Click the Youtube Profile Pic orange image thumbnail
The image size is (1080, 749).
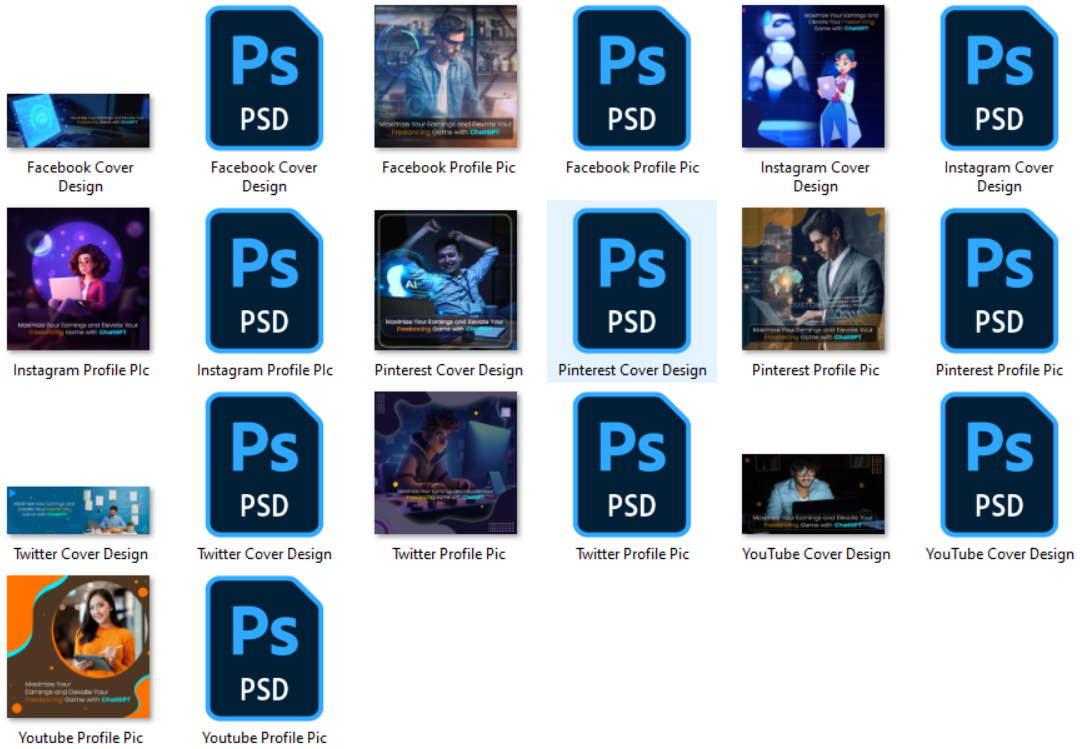click(78, 647)
